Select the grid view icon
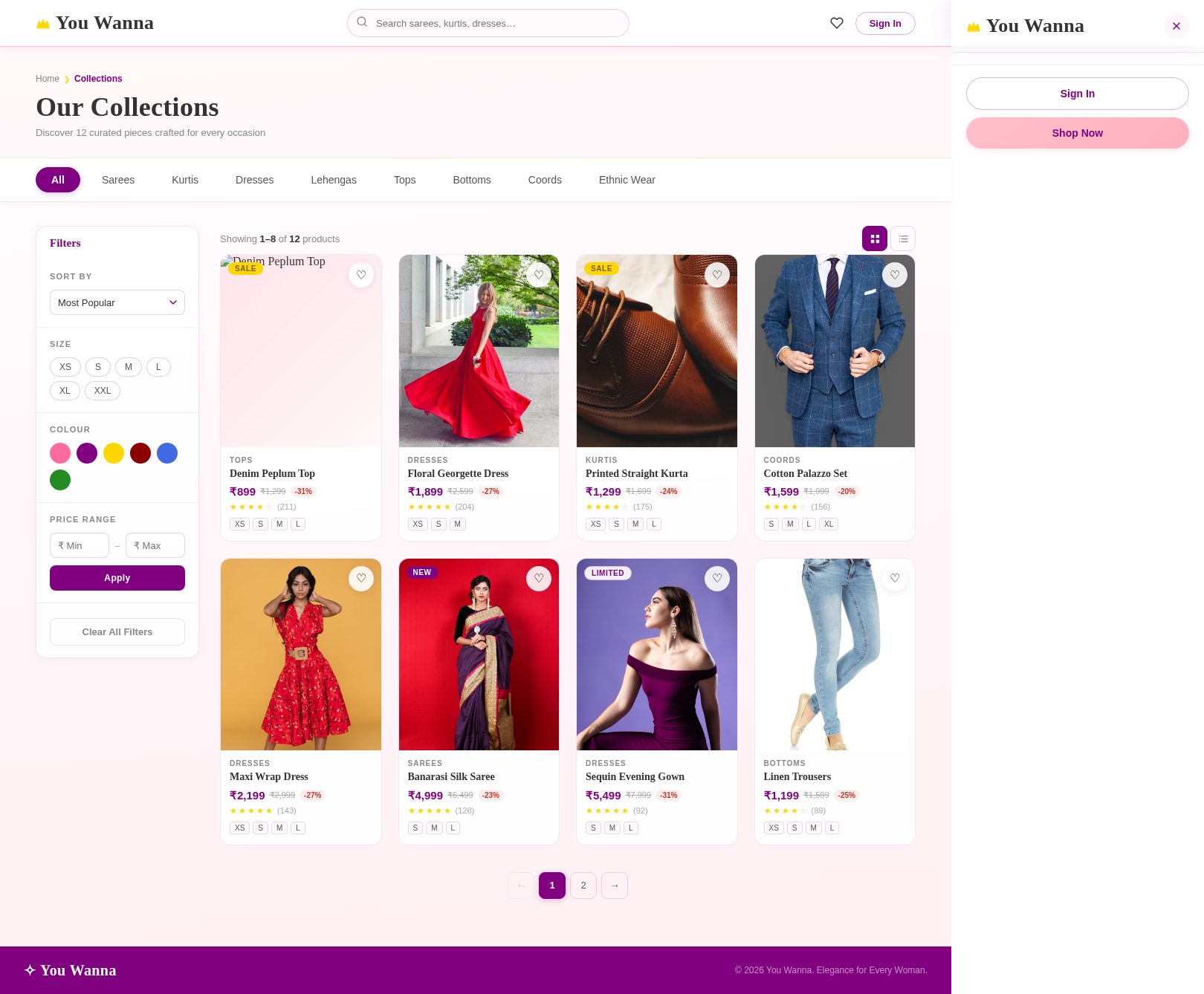This screenshot has height=994, width=1204. click(x=874, y=238)
